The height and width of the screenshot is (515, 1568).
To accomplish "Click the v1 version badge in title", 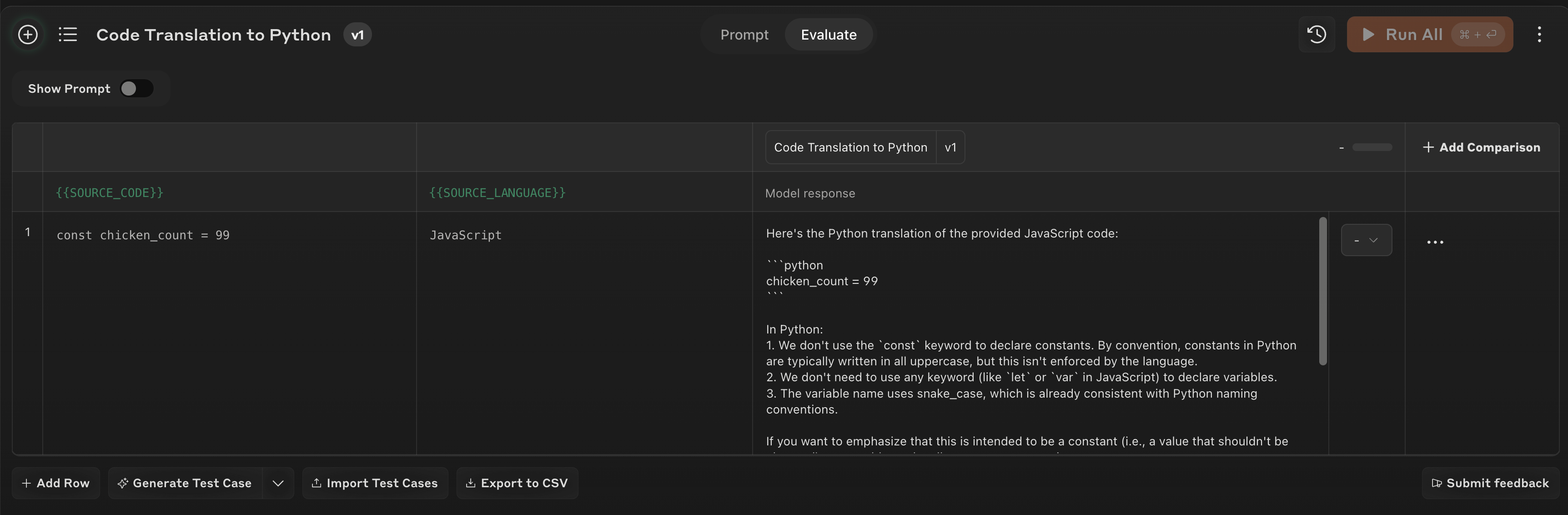I will click(x=357, y=35).
